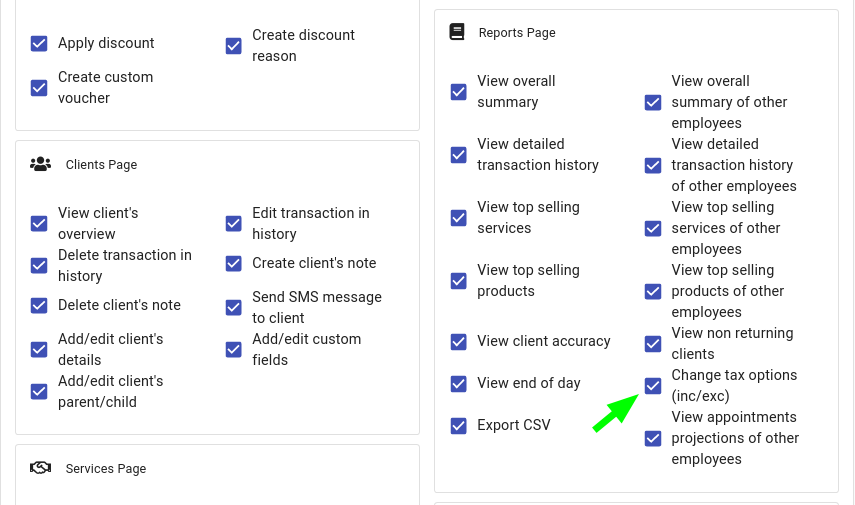Viewport: 855px width, 505px height.
Task: Disable View detailed transaction history of other employees
Action: coord(653,165)
